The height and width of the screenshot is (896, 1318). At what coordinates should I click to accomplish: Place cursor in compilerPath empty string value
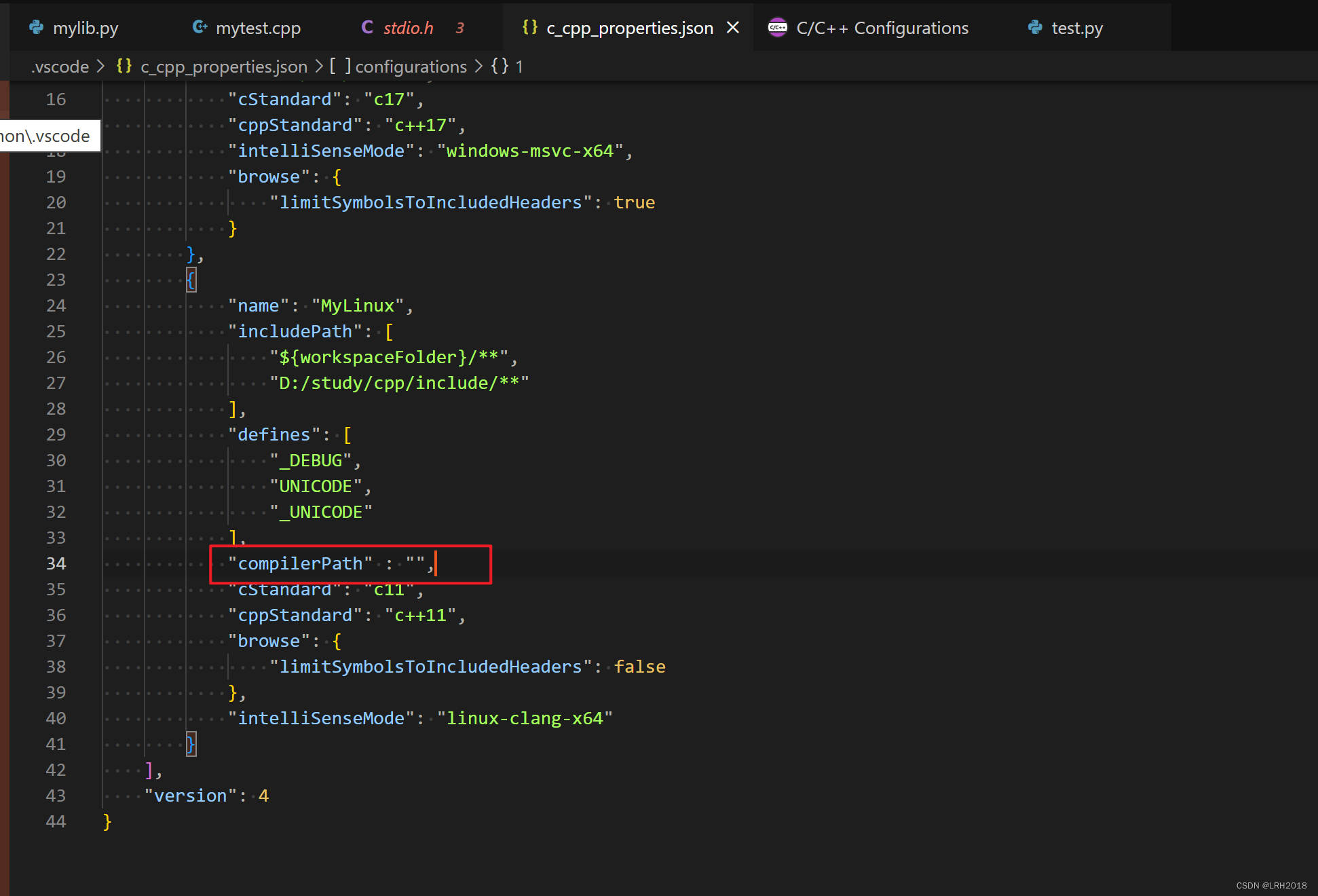pos(415,563)
